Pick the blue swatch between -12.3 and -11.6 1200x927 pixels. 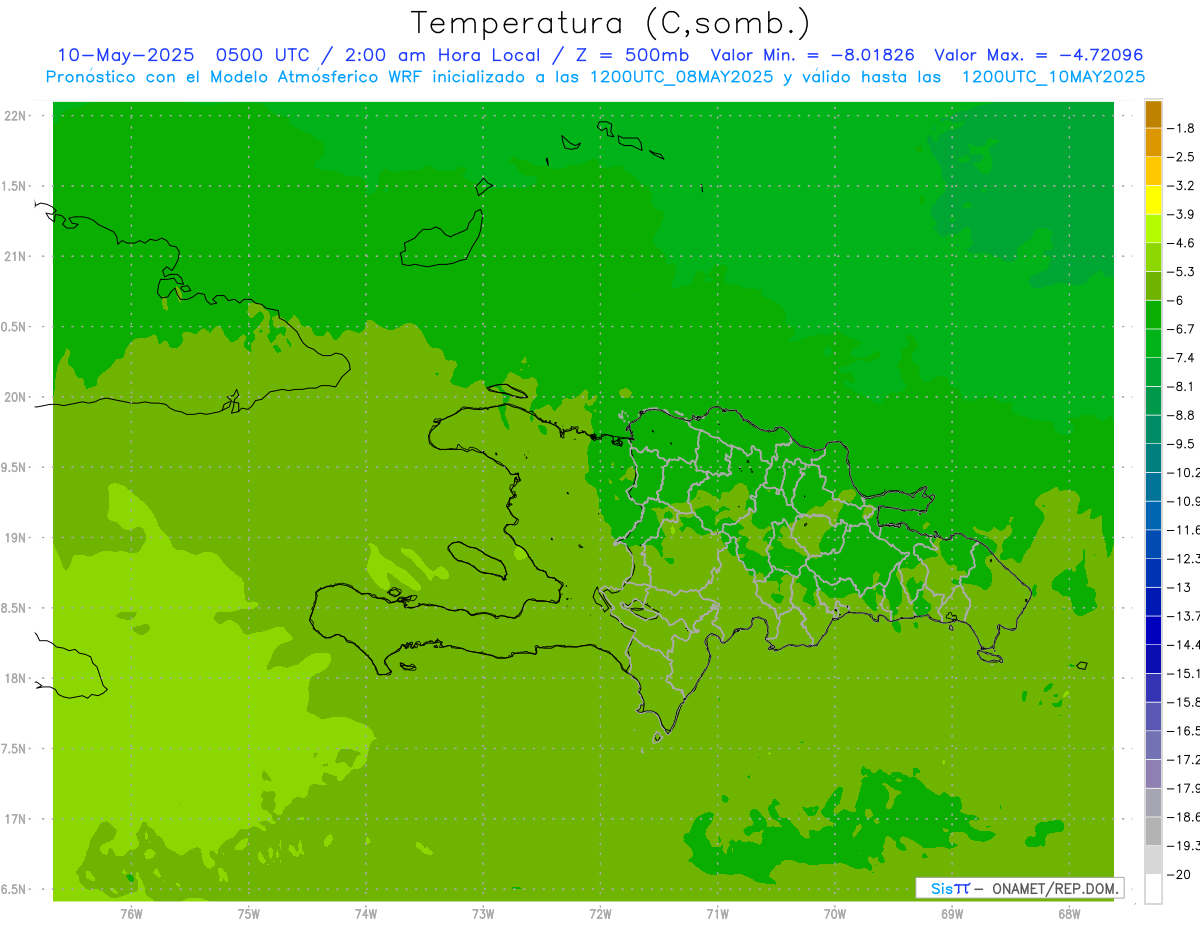pyautogui.click(x=1153, y=544)
